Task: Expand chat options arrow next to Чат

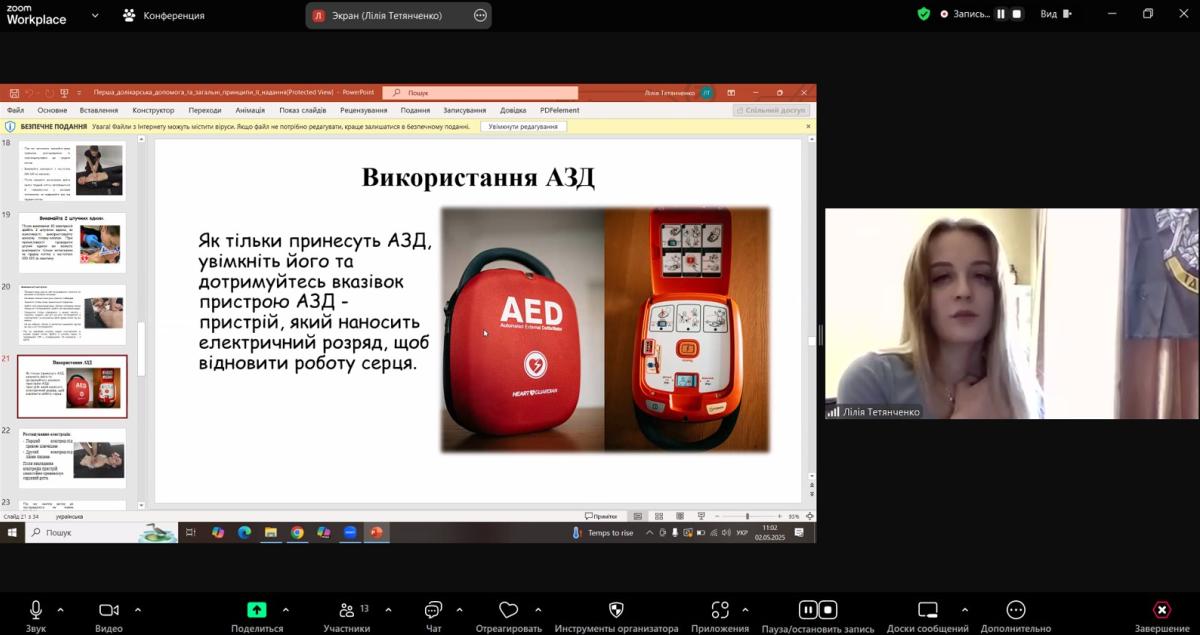Action: [x=460, y=608]
